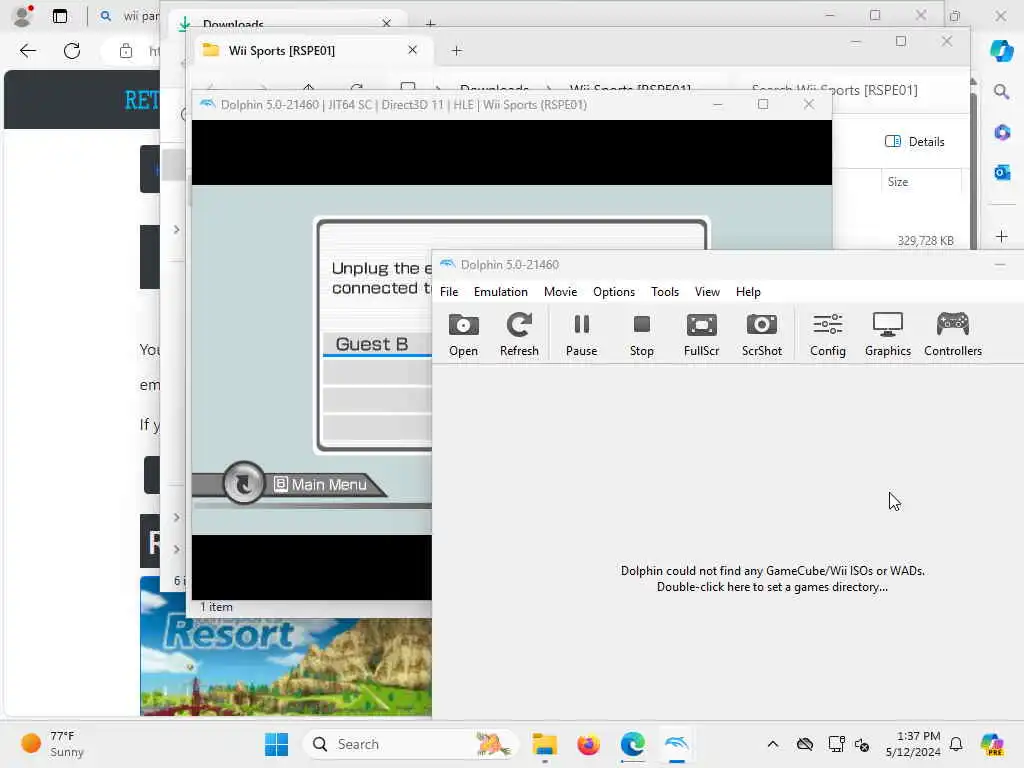Stop the running emulation
Screen dimensions: 1024x768
click(x=641, y=334)
